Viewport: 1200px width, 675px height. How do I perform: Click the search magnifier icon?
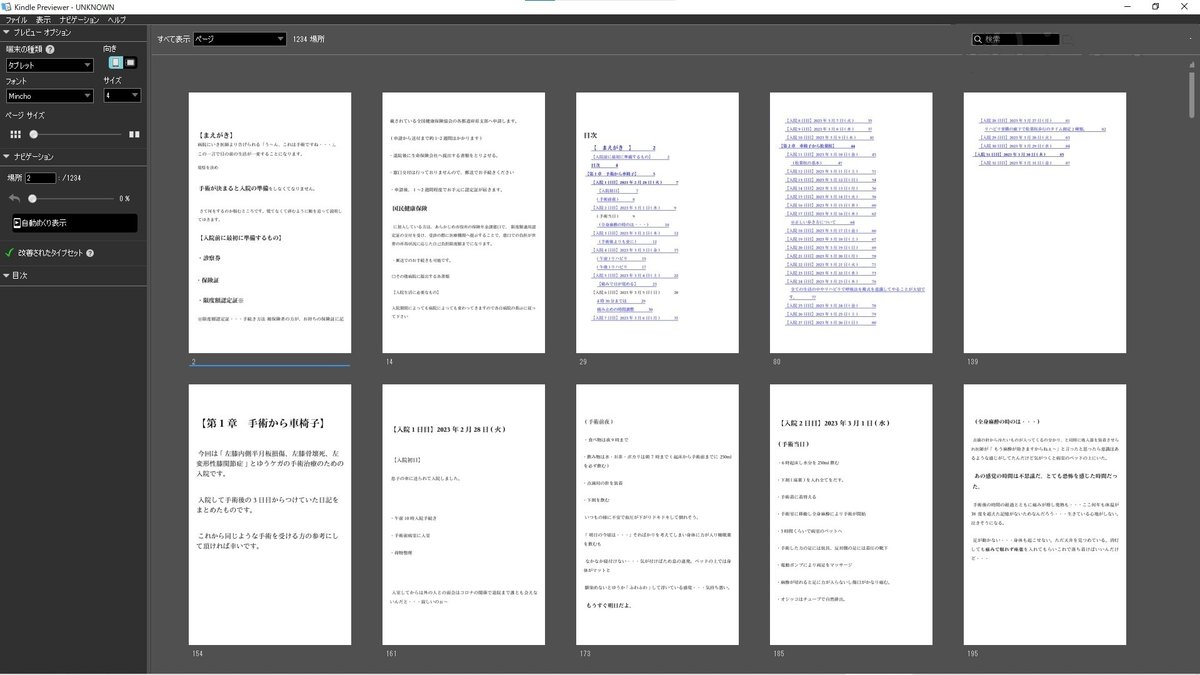(x=976, y=39)
